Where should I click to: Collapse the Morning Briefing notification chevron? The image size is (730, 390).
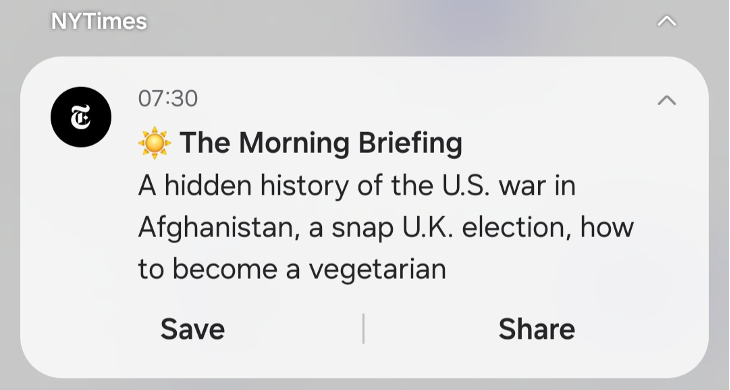pos(667,100)
